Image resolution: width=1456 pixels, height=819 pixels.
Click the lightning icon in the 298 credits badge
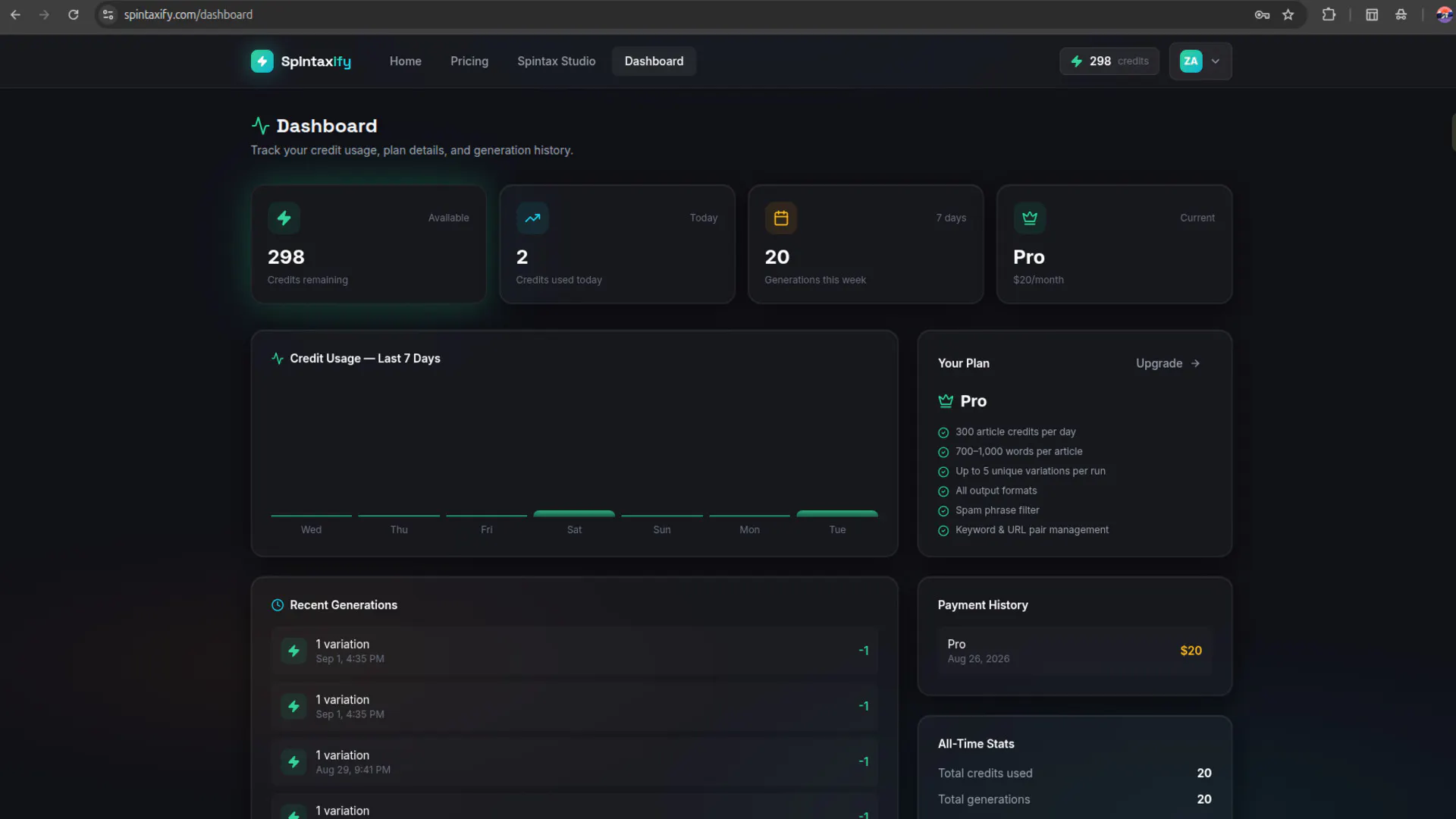(1076, 61)
